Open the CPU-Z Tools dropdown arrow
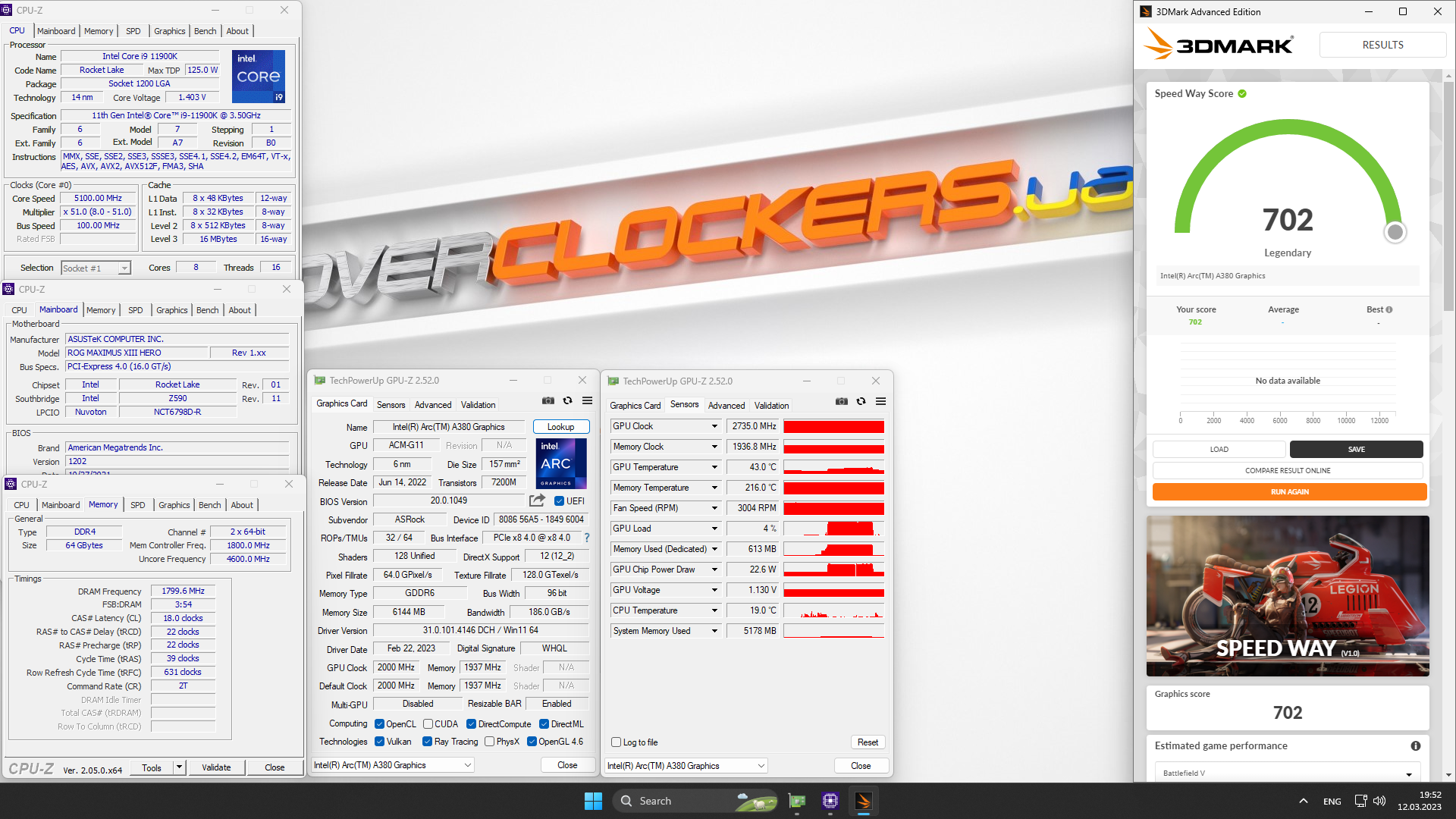This screenshot has height=819, width=1456. pyautogui.click(x=180, y=767)
